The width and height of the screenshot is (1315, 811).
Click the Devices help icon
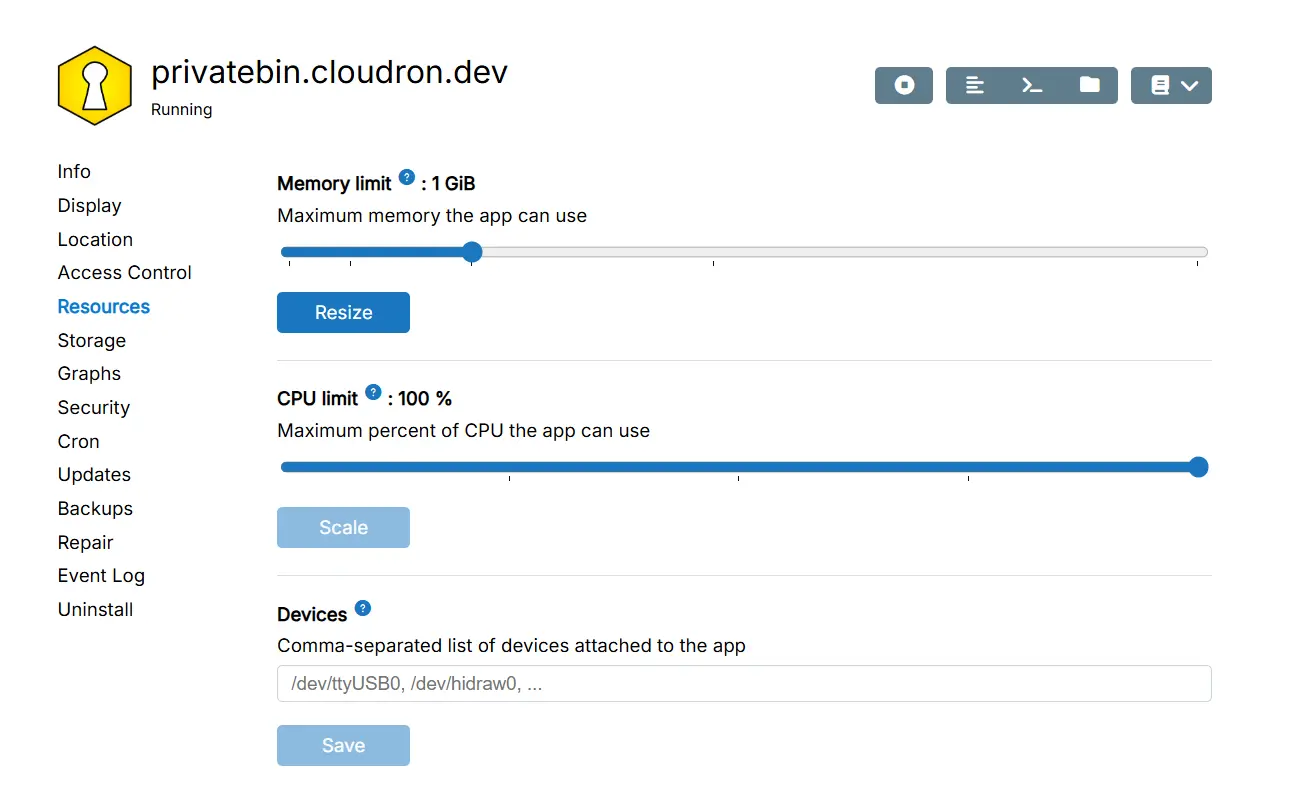pyautogui.click(x=363, y=608)
